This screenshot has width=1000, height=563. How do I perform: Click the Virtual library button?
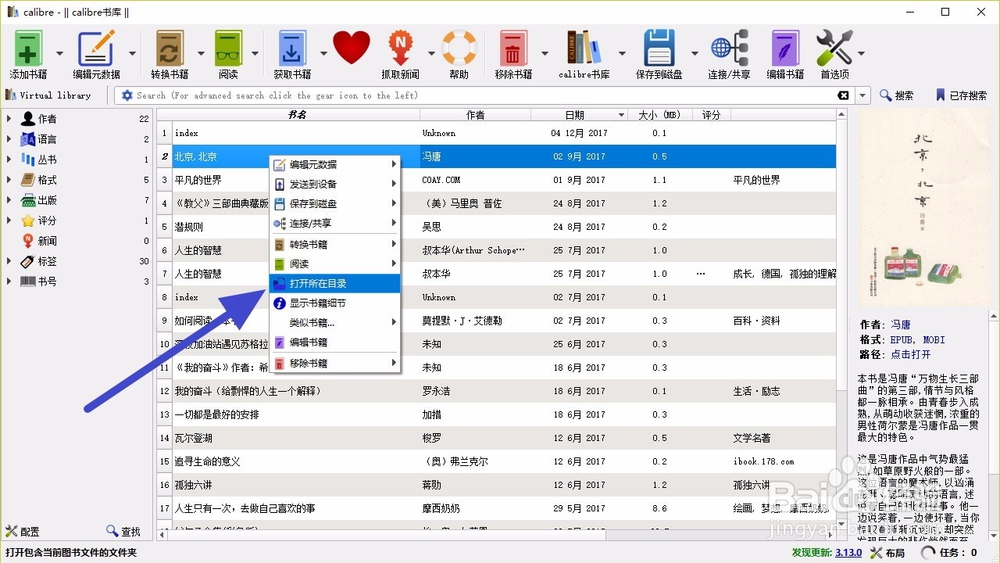[x=48, y=95]
